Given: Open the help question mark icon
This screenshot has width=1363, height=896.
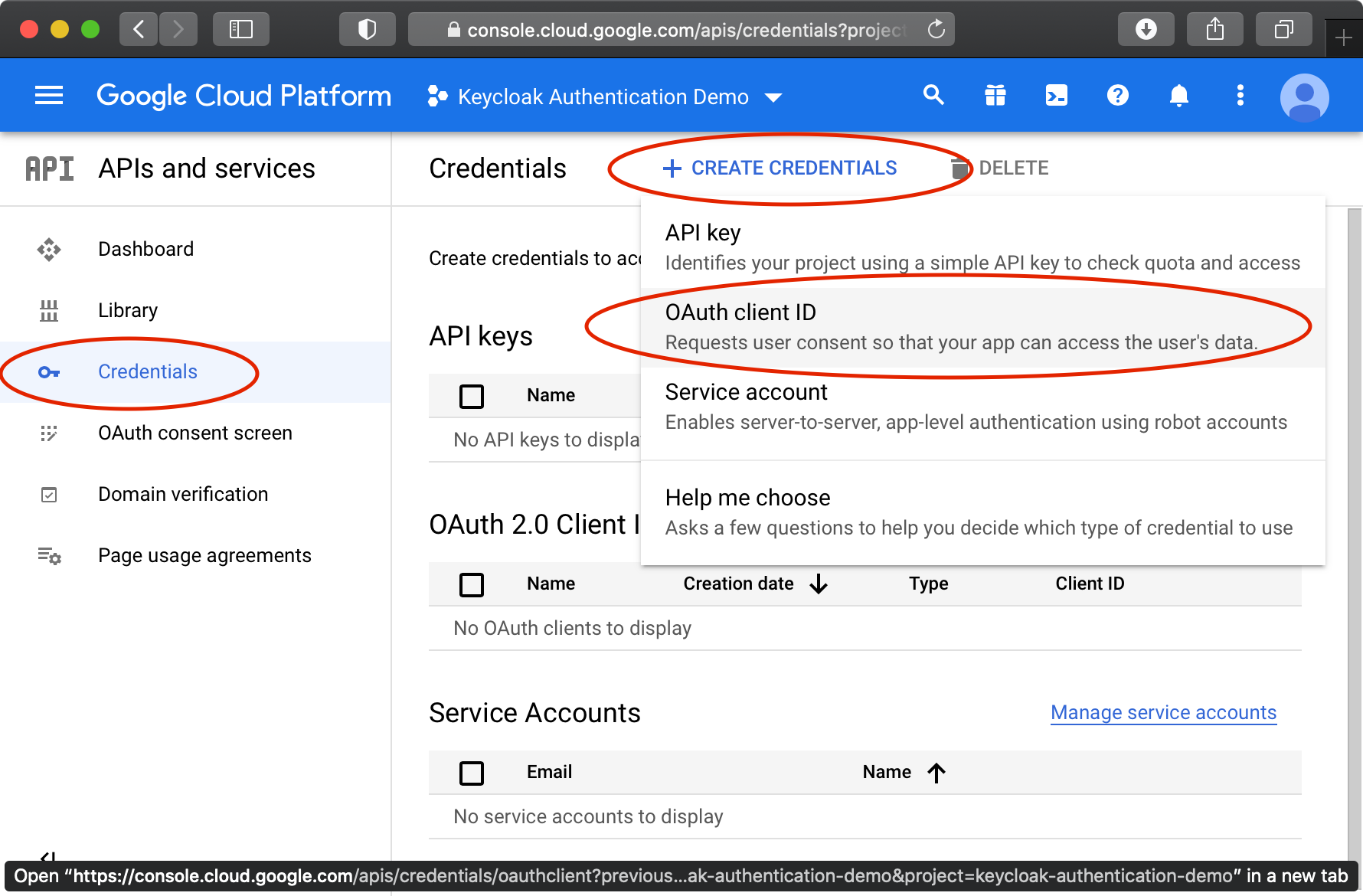Looking at the screenshot, I should (1117, 95).
